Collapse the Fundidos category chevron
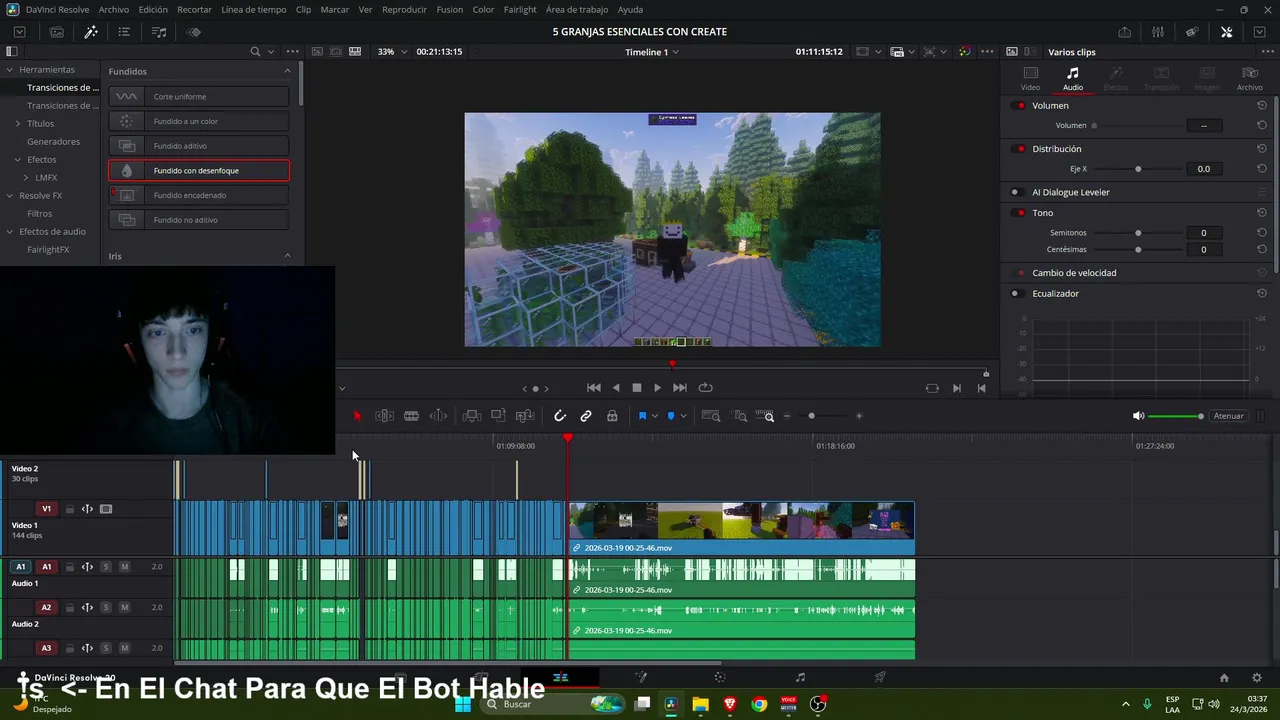 [x=287, y=71]
